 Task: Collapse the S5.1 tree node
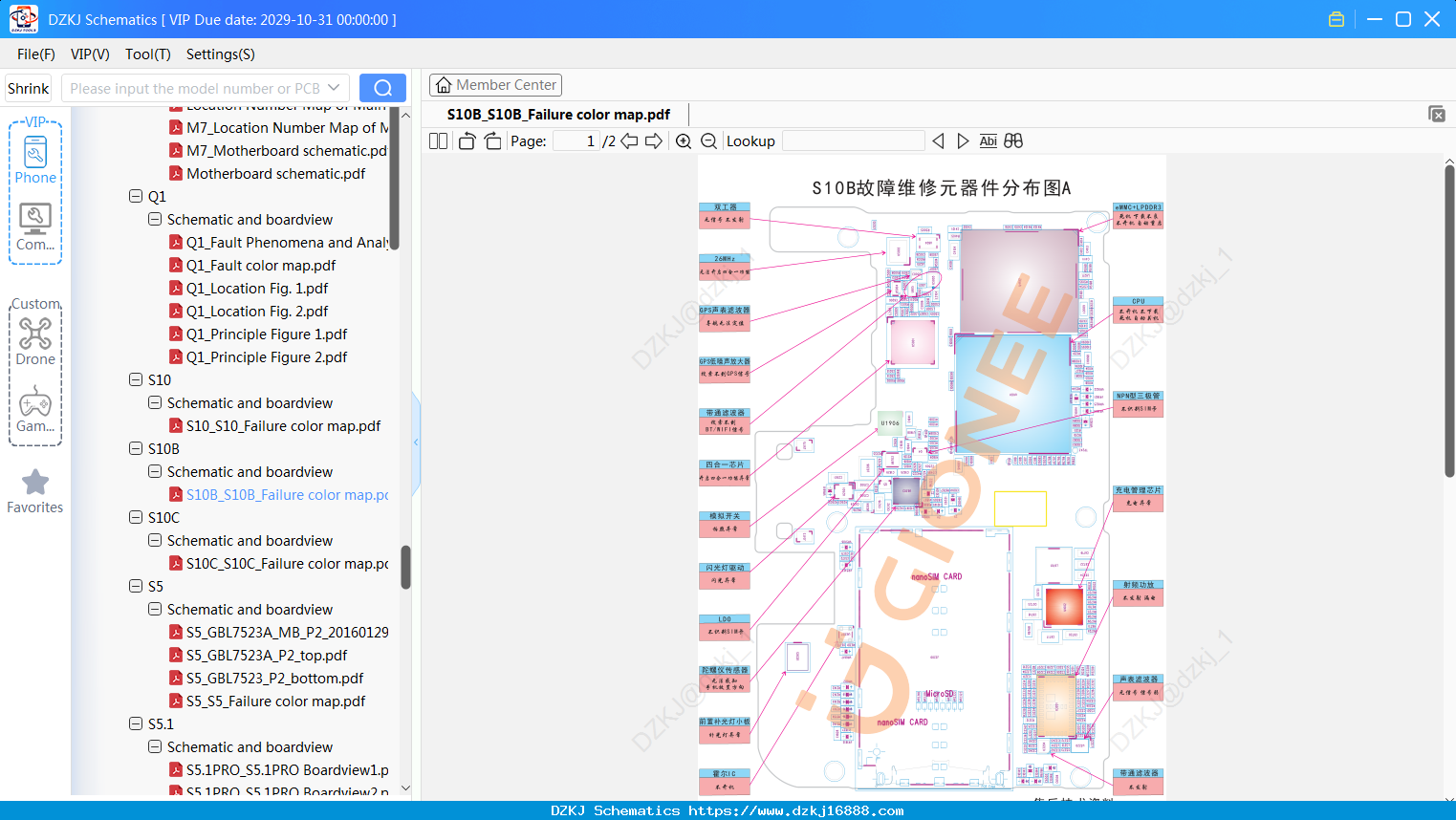pyautogui.click(x=136, y=723)
